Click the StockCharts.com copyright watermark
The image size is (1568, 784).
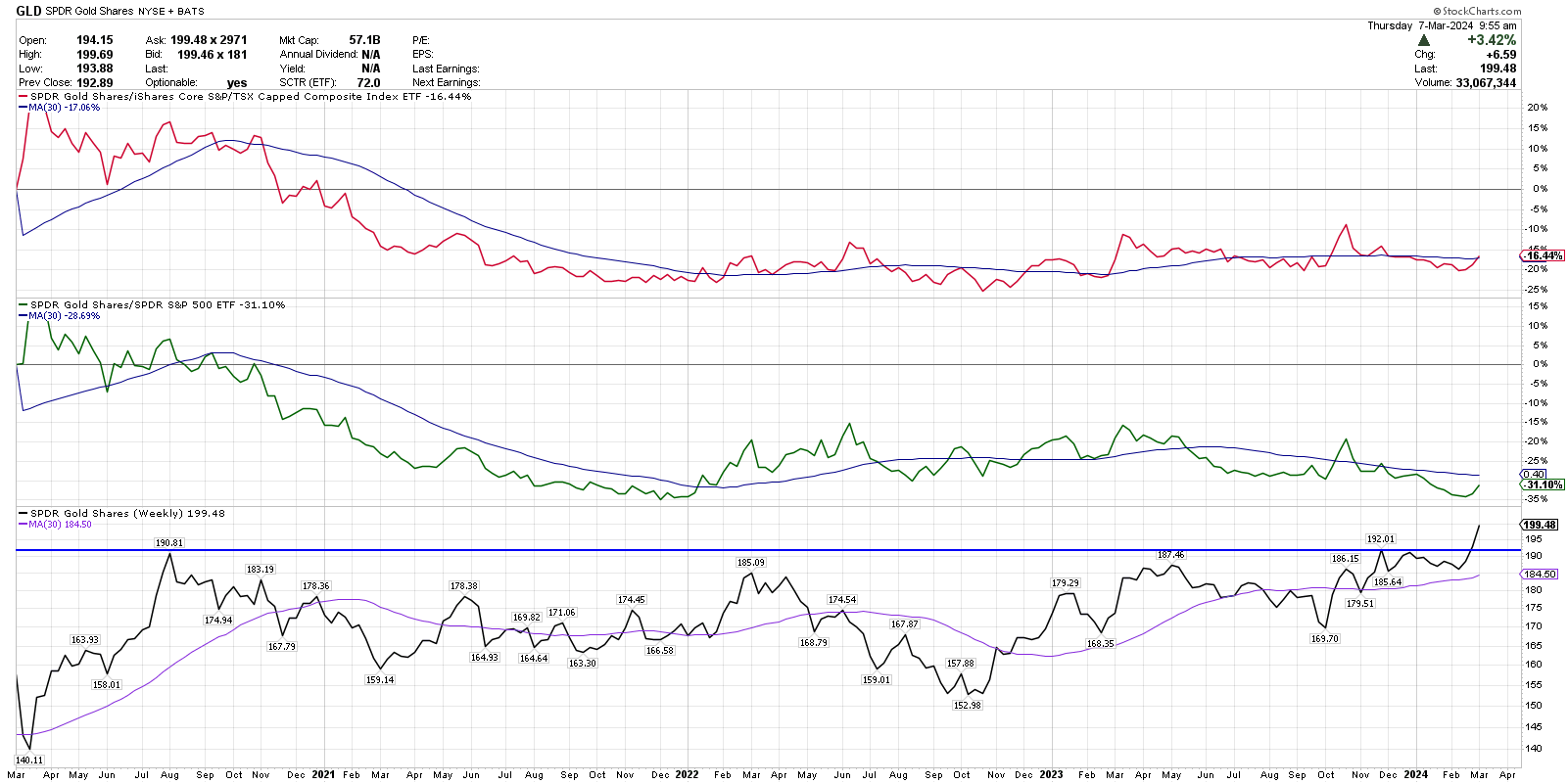tap(1476, 11)
